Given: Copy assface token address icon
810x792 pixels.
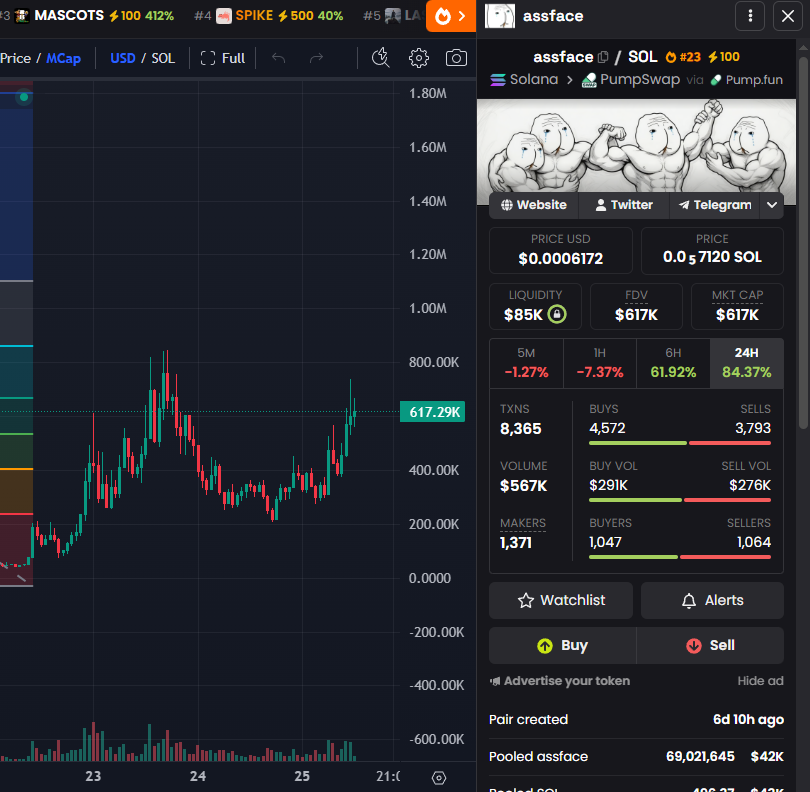Looking at the screenshot, I should (x=603, y=57).
